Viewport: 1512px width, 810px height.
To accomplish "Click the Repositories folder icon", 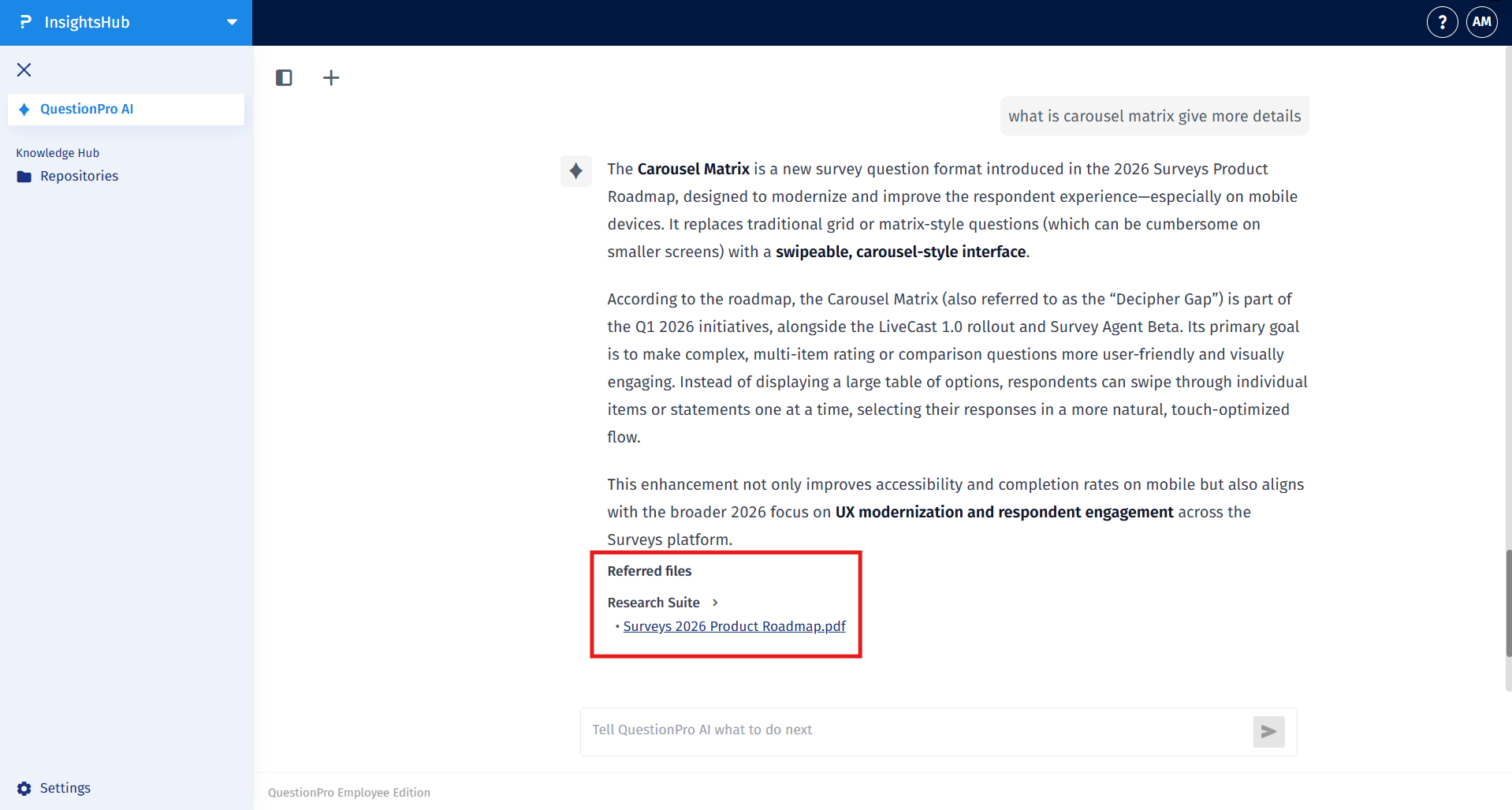I will pos(24,177).
